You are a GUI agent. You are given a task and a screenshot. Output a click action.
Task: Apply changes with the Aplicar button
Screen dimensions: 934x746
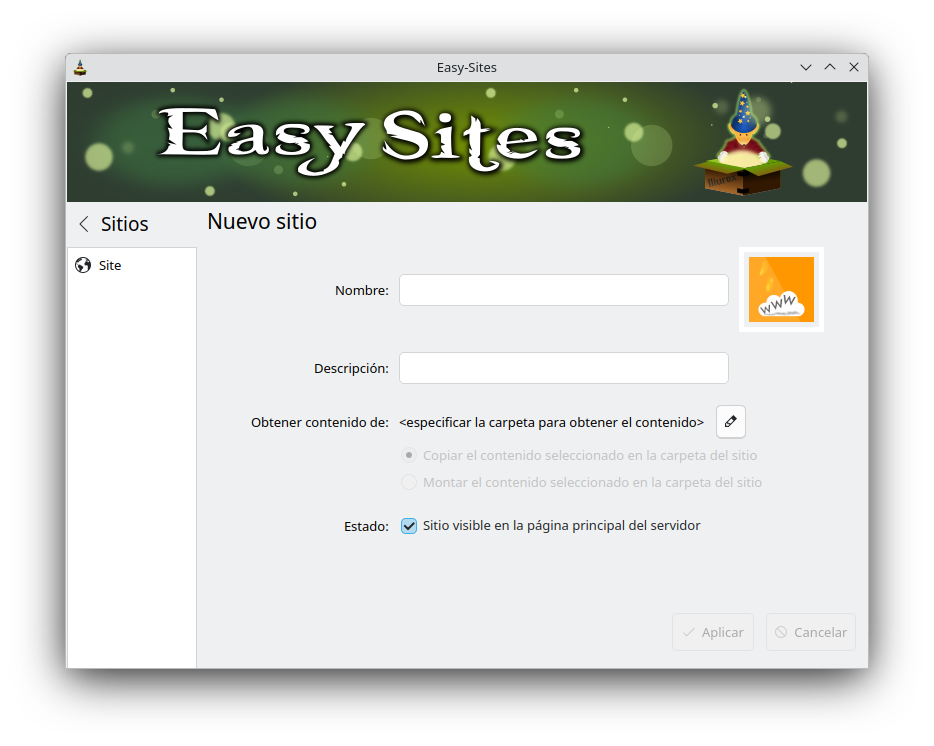point(713,631)
